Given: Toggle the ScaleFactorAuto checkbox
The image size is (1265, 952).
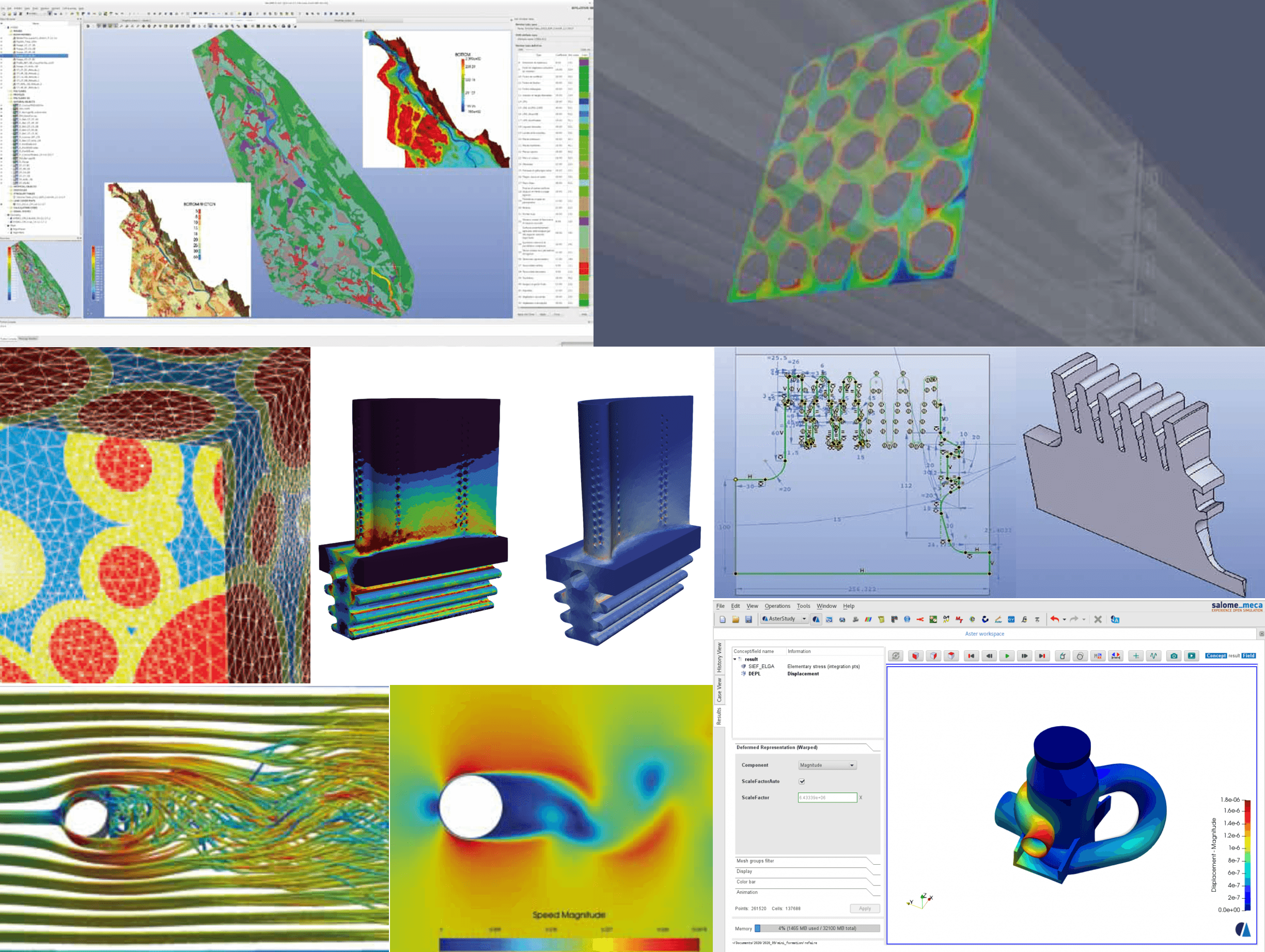Looking at the screenshot, I should tap(802, 781).
